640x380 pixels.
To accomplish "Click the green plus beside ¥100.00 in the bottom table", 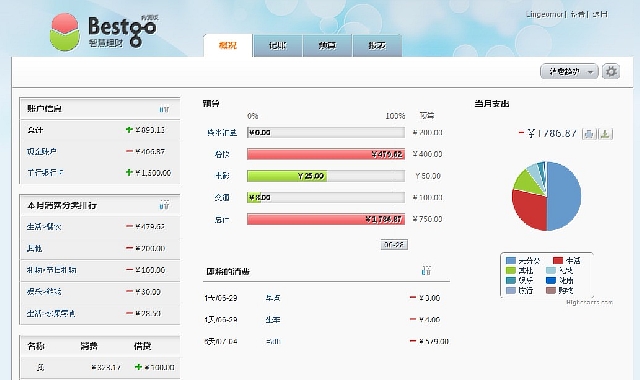I will click(x=138, y=367).
